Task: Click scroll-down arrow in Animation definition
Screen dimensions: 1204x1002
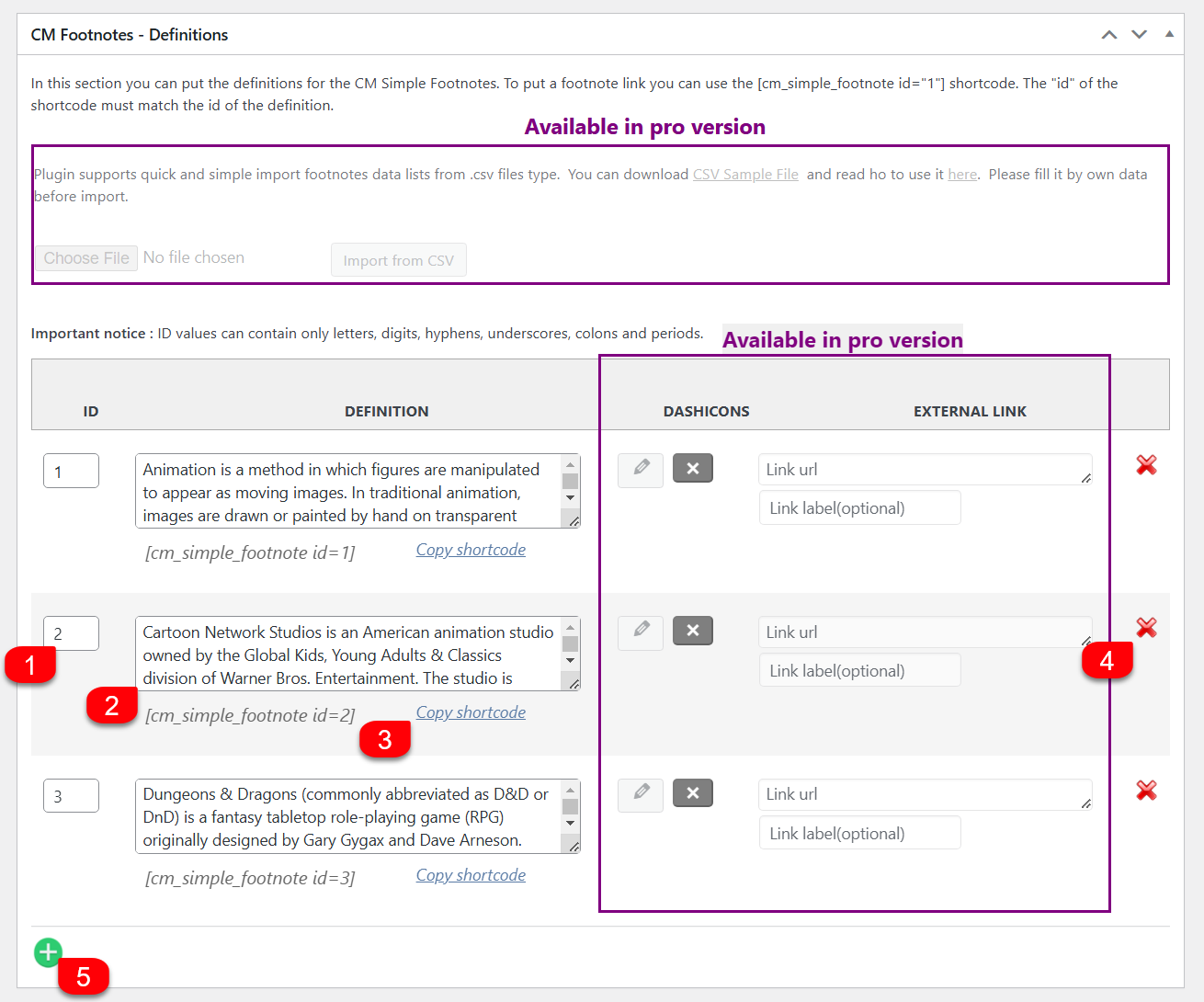Action: coord(571,497)
